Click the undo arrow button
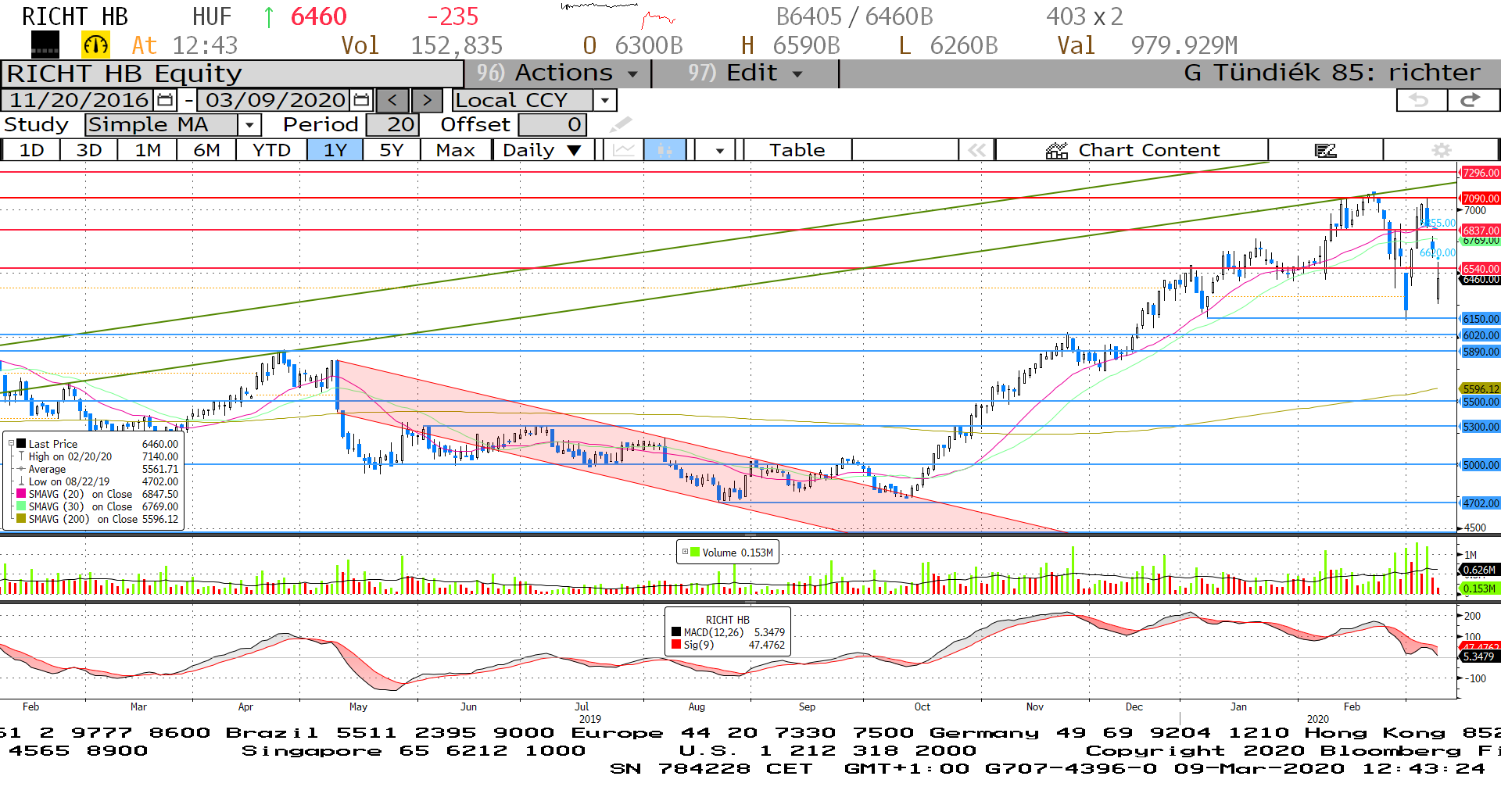 pyautogui.click(x=1420, y=100)
